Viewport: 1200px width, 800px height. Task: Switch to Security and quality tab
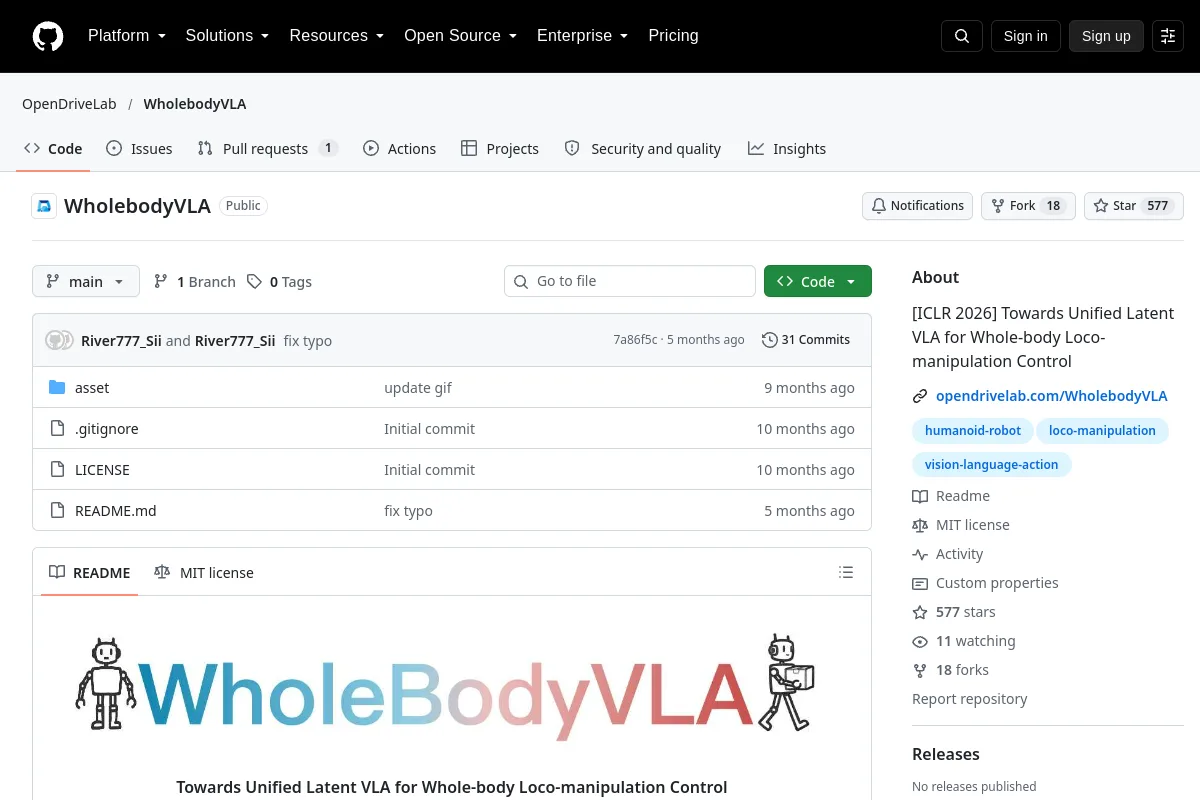pyautogui.click(x=642, y=149)
